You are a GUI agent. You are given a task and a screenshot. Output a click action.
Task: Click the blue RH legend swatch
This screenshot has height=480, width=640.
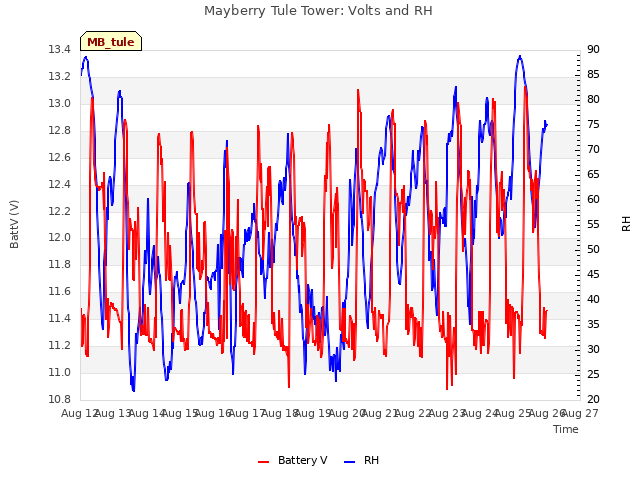click(350, 462)
